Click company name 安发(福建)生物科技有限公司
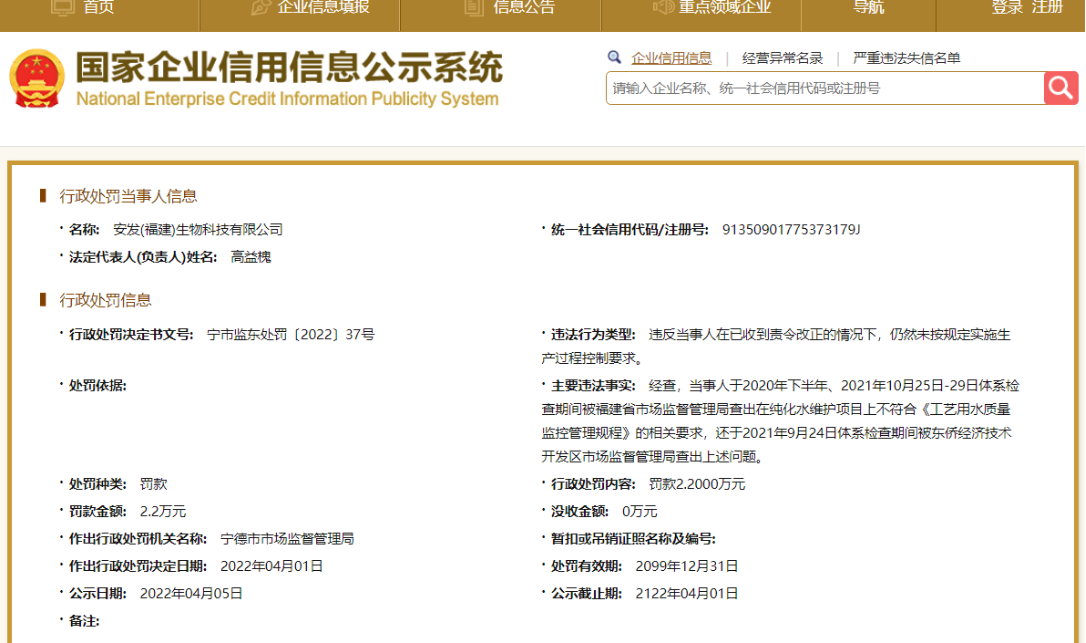 coord(198,229)
